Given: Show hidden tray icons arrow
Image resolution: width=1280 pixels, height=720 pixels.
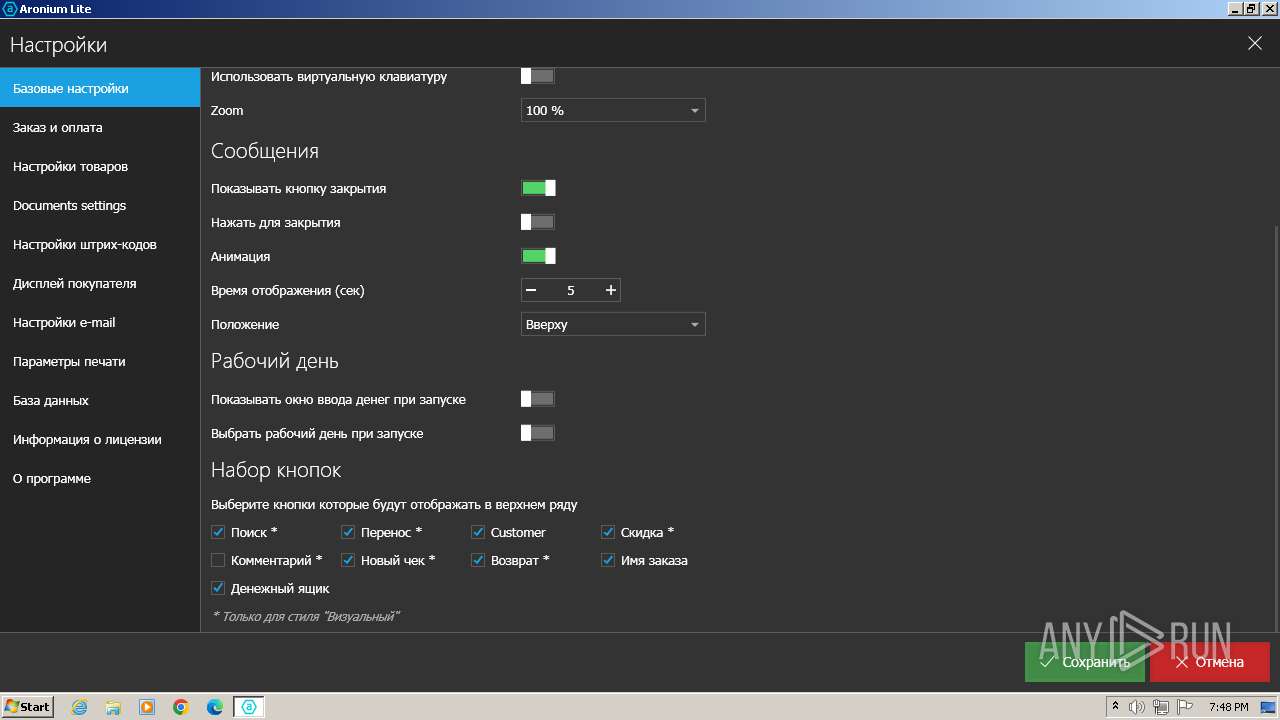Looking at the screenshot, I should tap(1115, 707).
